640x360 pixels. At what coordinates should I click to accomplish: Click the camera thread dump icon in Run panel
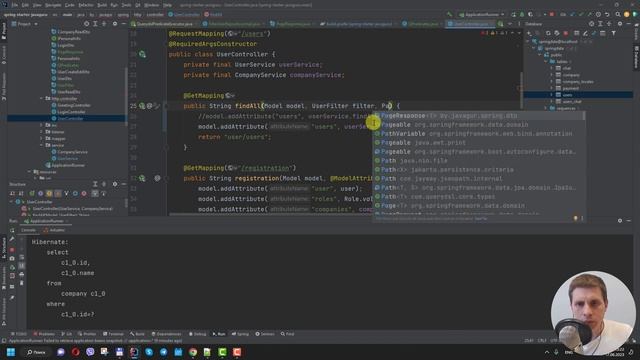point(12,258)
